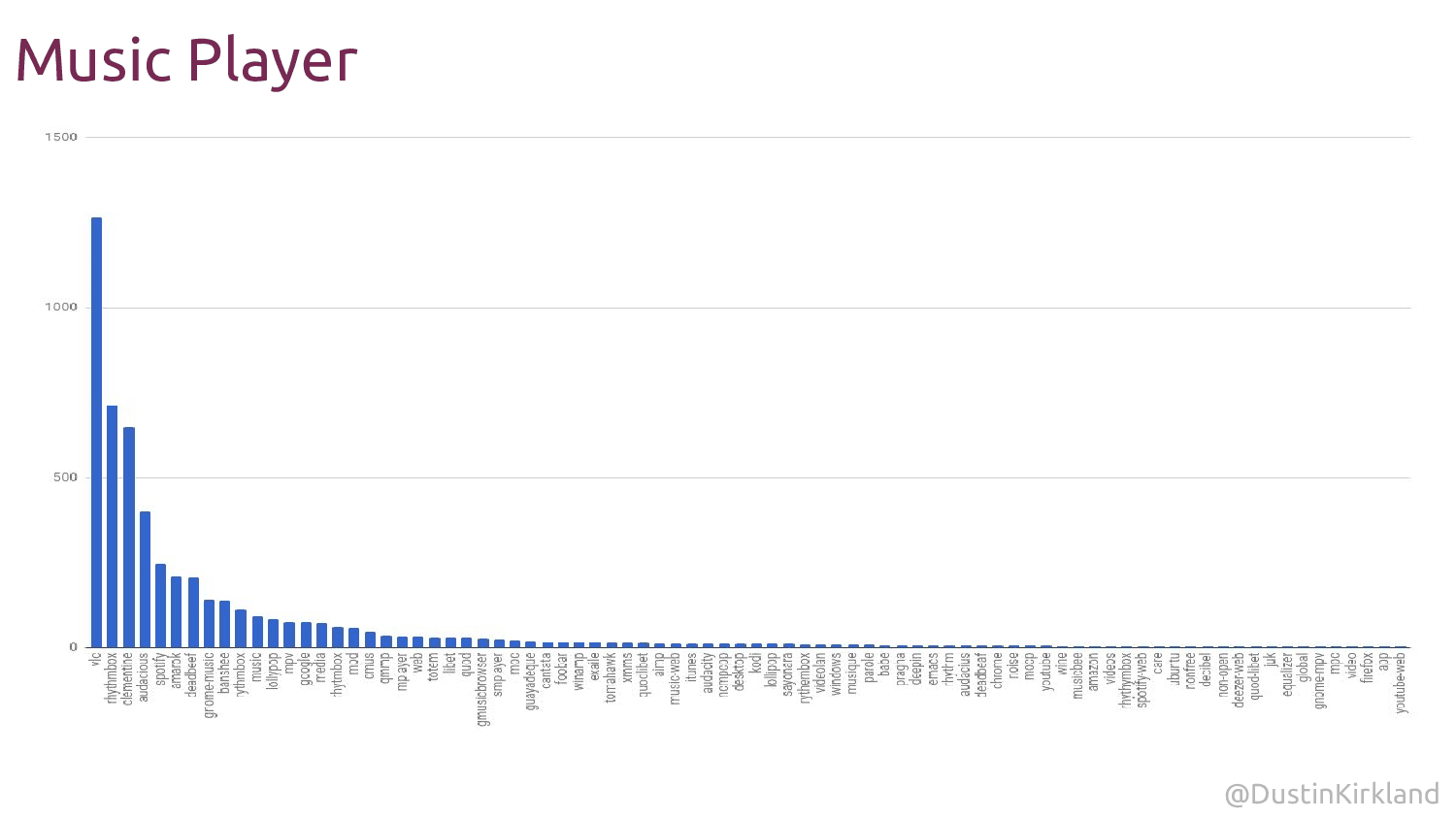Select the guayadeque x-axis label
Viewport: 1456px width, 819px height.
[531, 681]
